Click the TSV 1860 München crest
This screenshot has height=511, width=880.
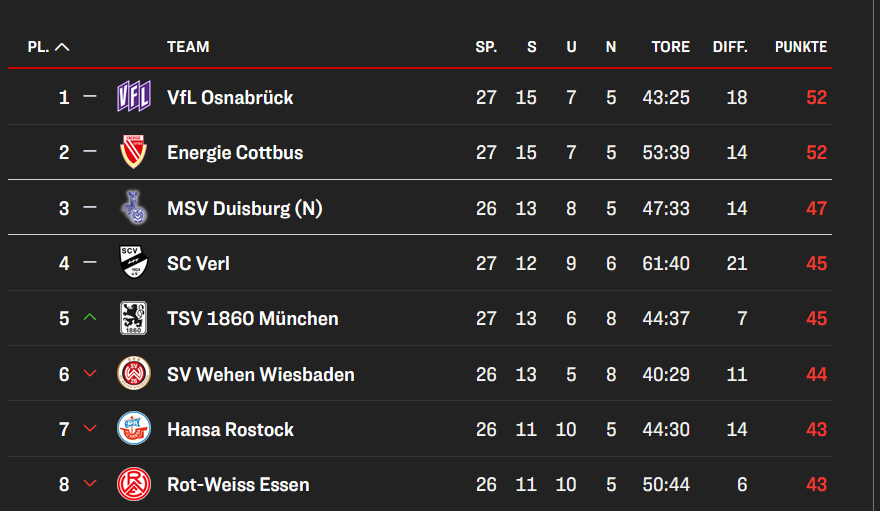(134, 318)
